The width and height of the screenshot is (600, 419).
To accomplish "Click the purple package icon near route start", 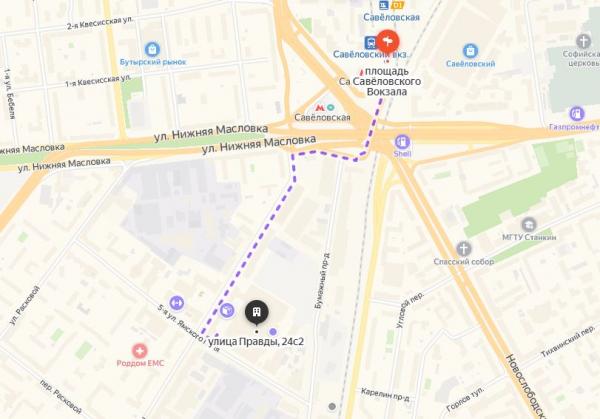I will [x=227, y=310].
